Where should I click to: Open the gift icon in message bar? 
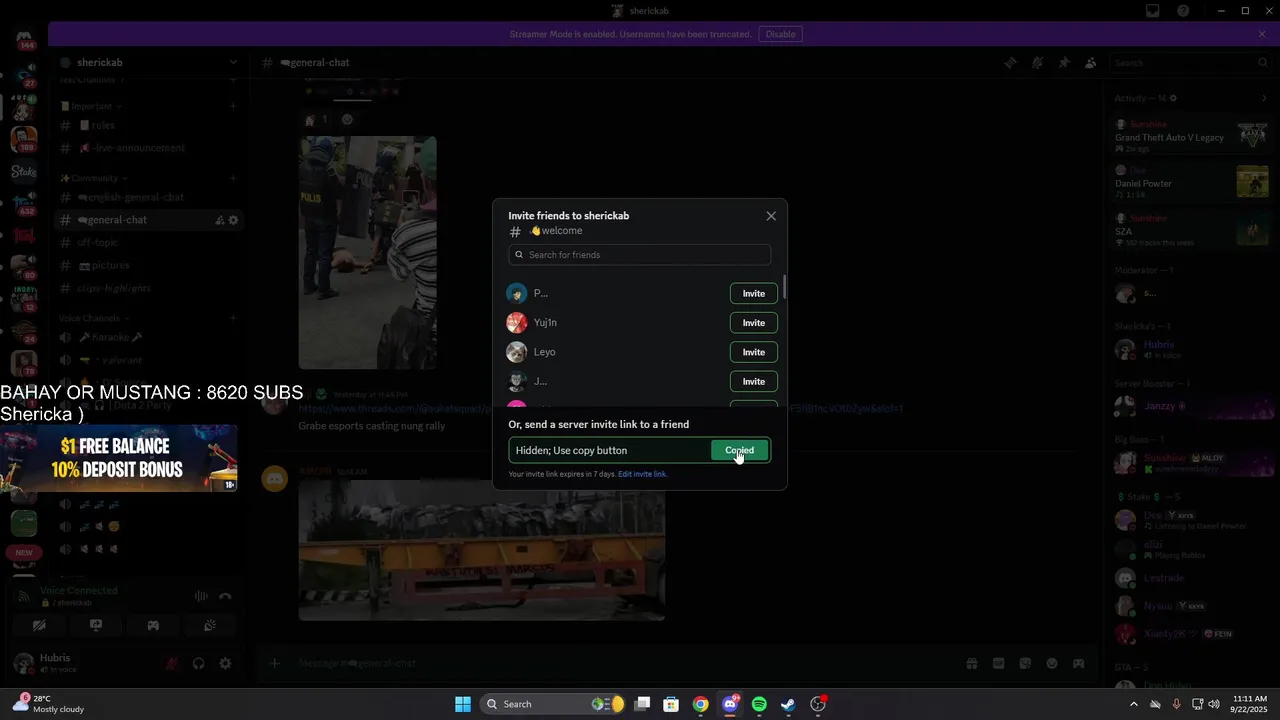pos(971,663)
